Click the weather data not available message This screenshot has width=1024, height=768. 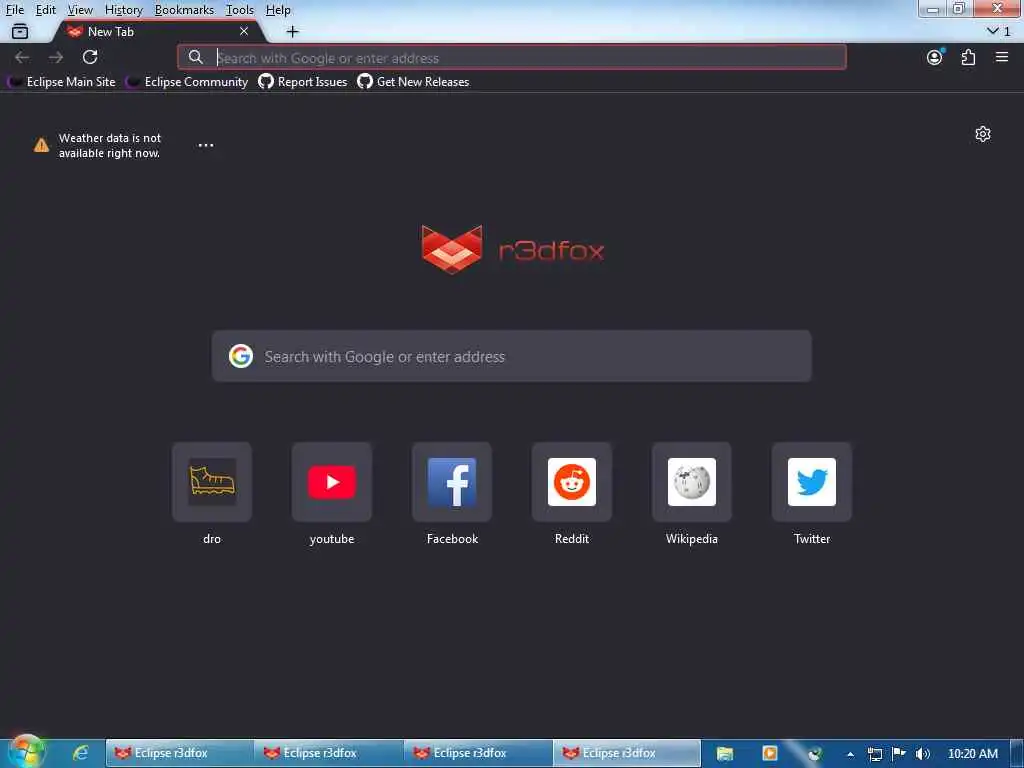pos(109,145)
